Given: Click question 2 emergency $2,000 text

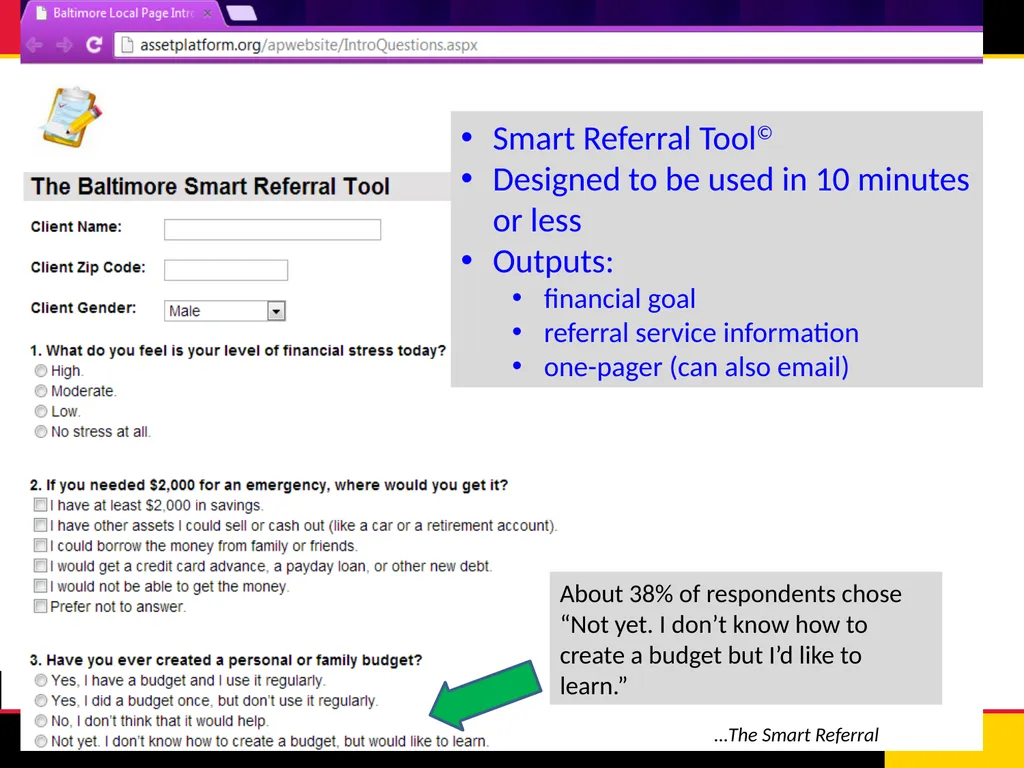Looking at the screenshot, I should 268,485.
